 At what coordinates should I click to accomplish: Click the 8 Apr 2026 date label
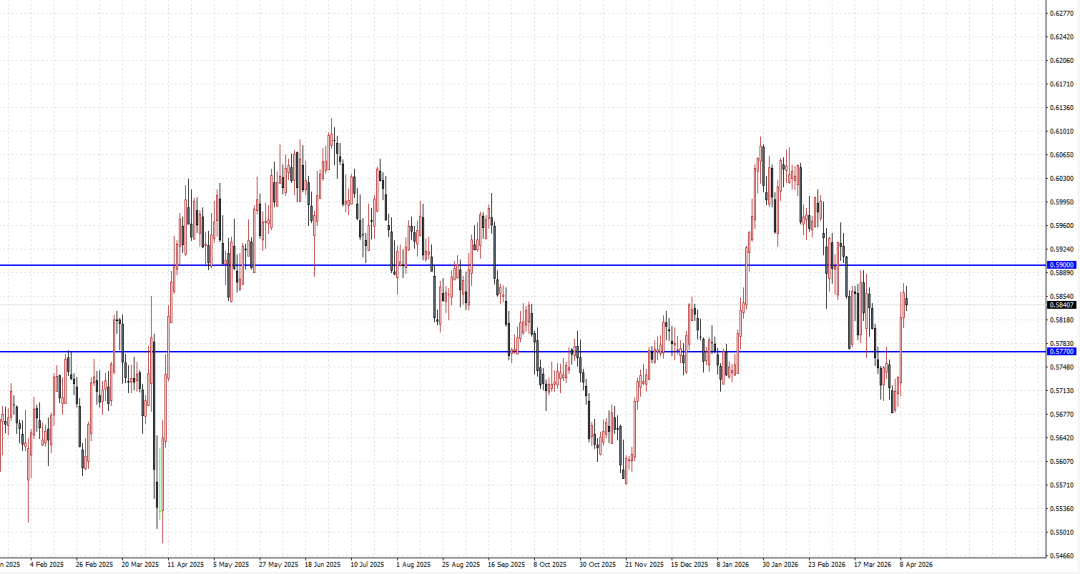click(x=916, y=564)
